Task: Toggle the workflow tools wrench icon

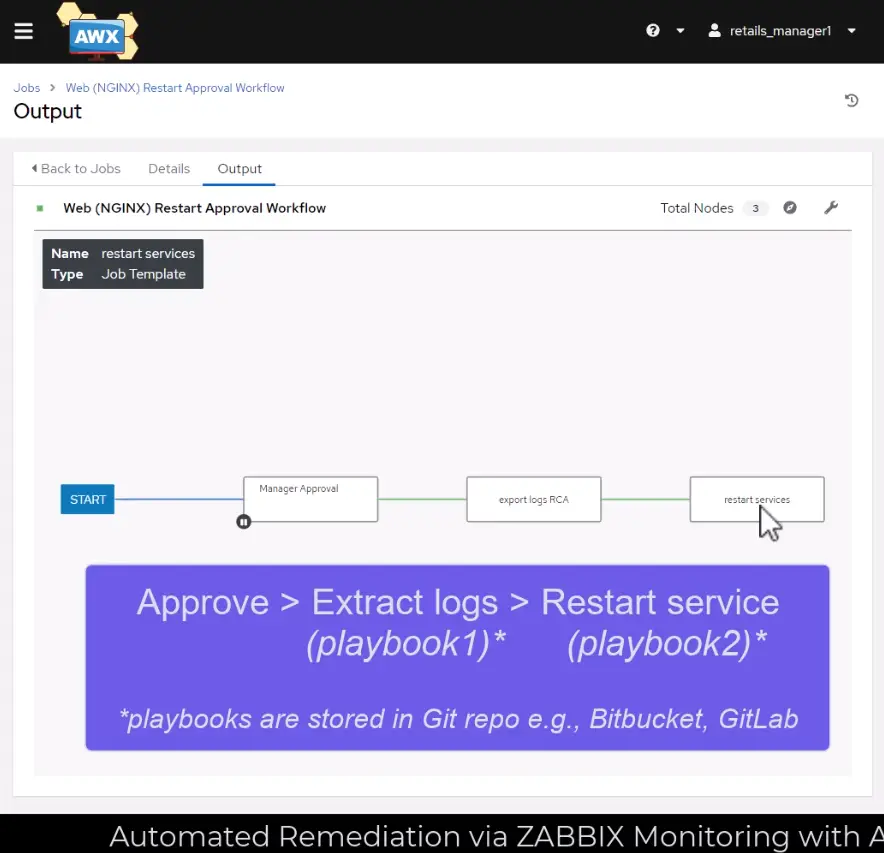Action: coord(830,207)
